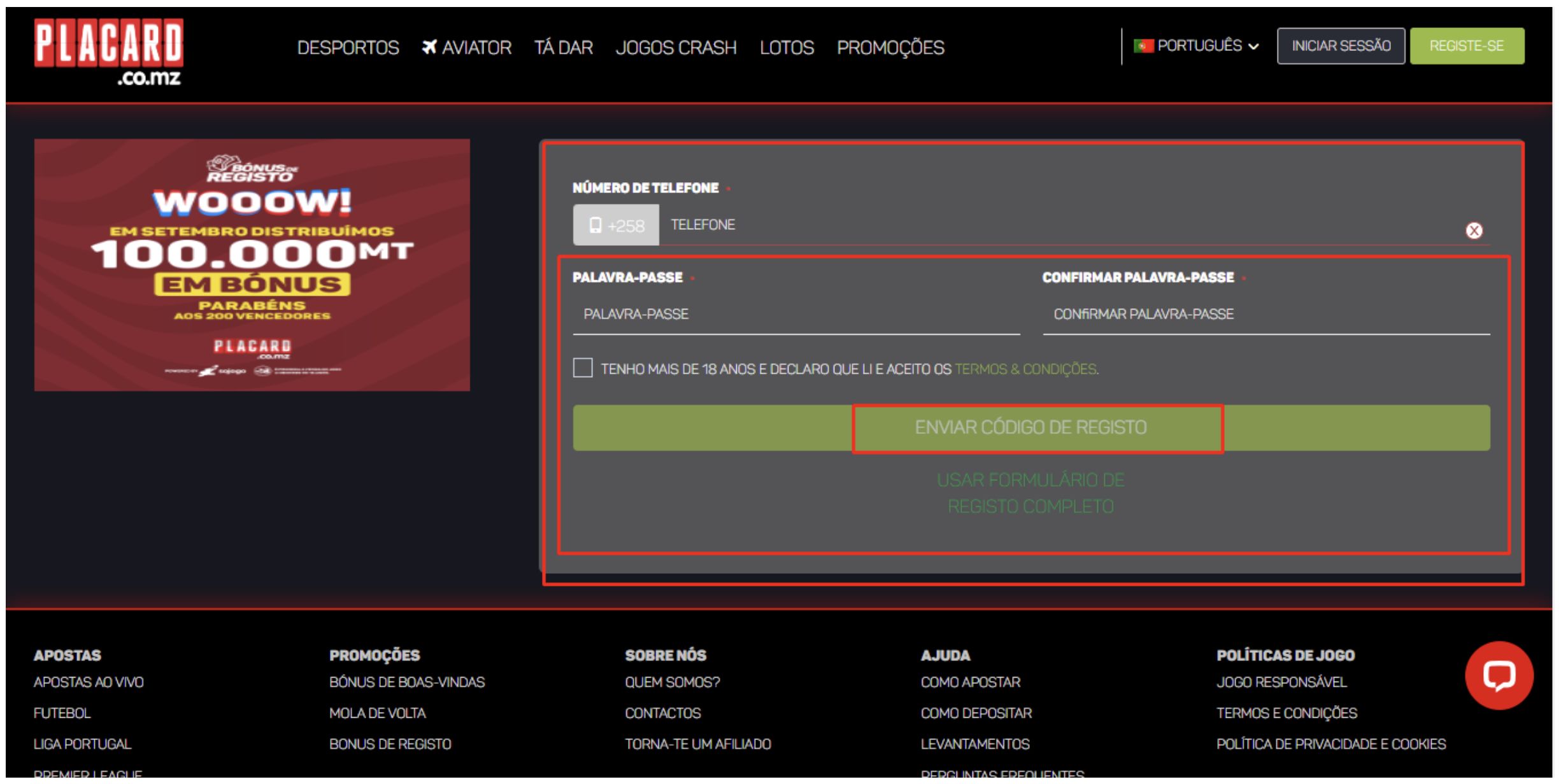
Task: Click the Aviator plane icon
Action: (429, 47)
